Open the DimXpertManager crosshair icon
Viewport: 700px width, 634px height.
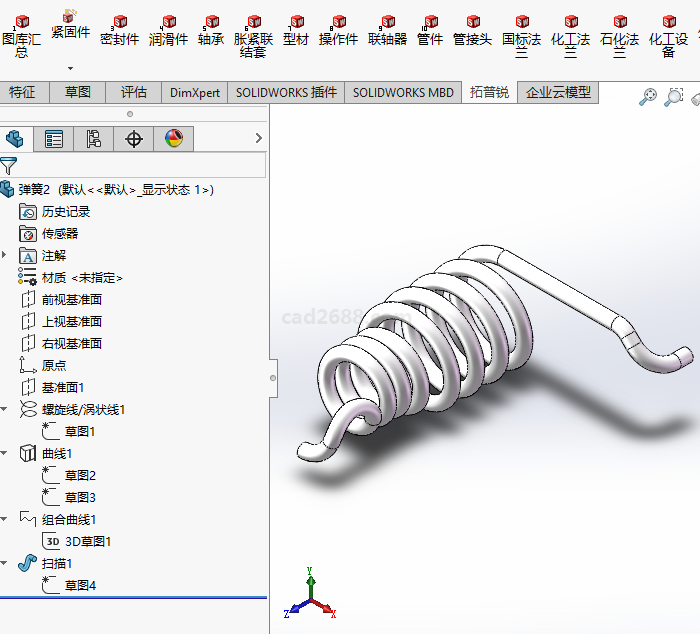click(x=134, y=139)
